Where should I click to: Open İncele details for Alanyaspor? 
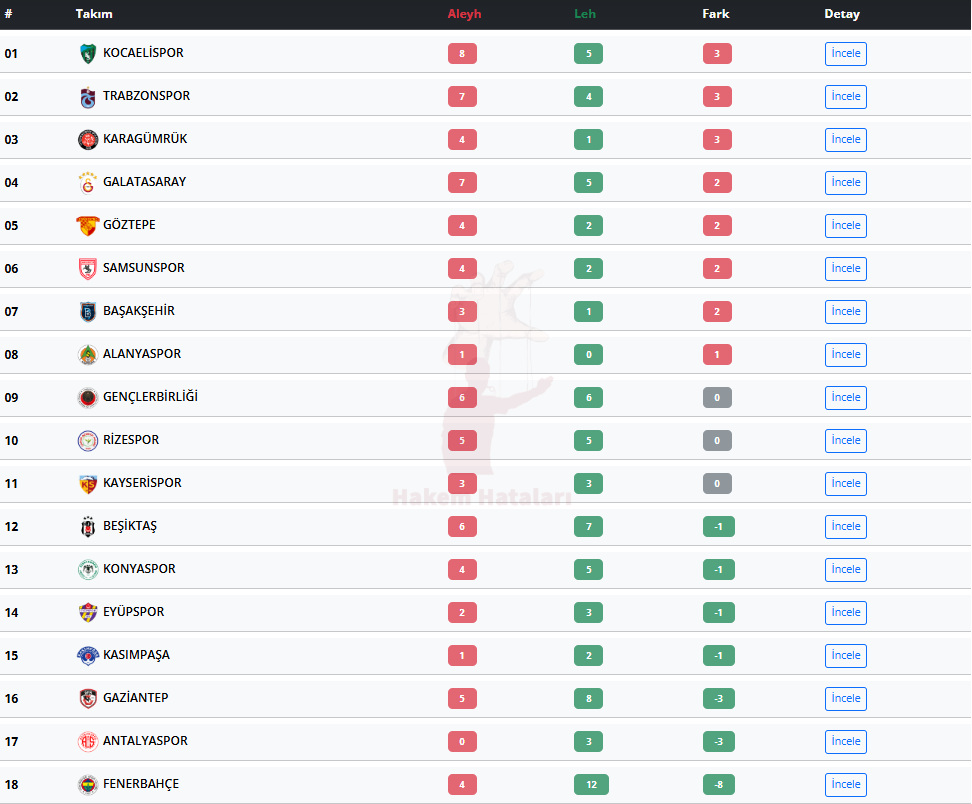(x=846, y=355)
